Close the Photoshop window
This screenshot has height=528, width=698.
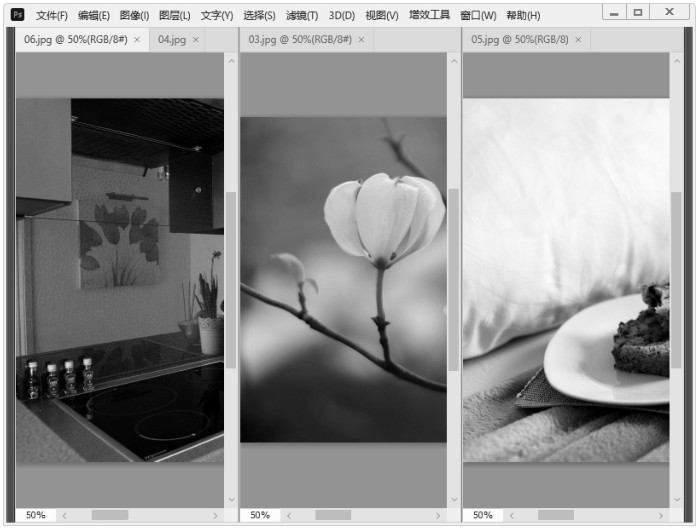tap(669, 12)
